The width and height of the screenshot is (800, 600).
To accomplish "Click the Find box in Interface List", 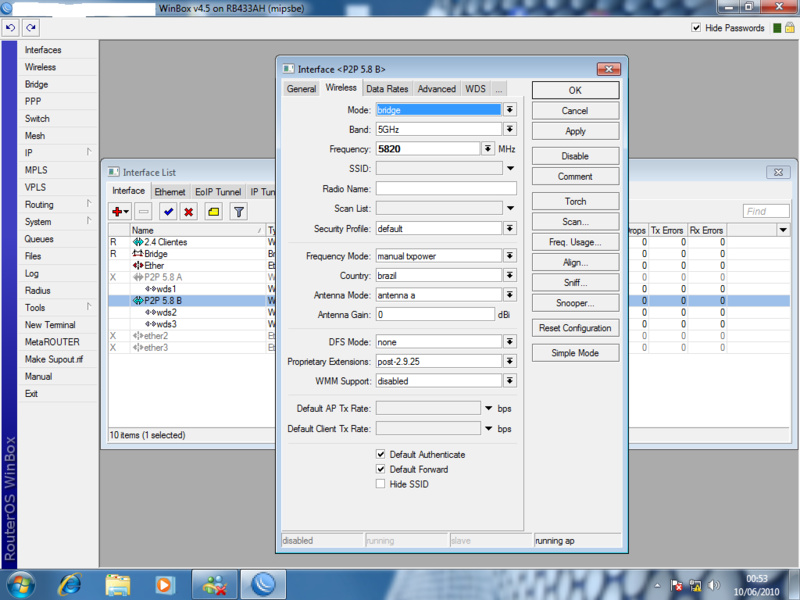I will (x=766, y=211).
